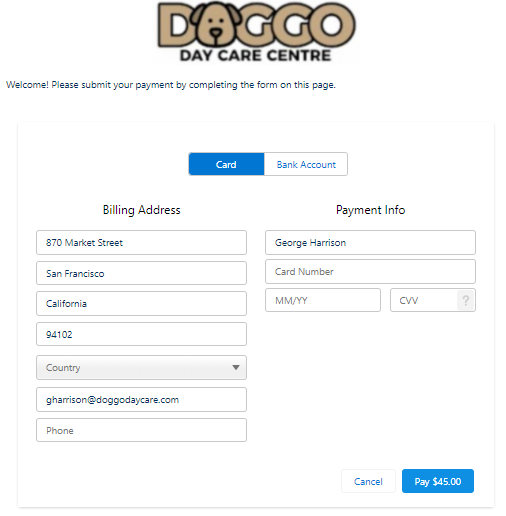Focus the Card Number field
506x516 pixels.
click(x=370, y=272)
